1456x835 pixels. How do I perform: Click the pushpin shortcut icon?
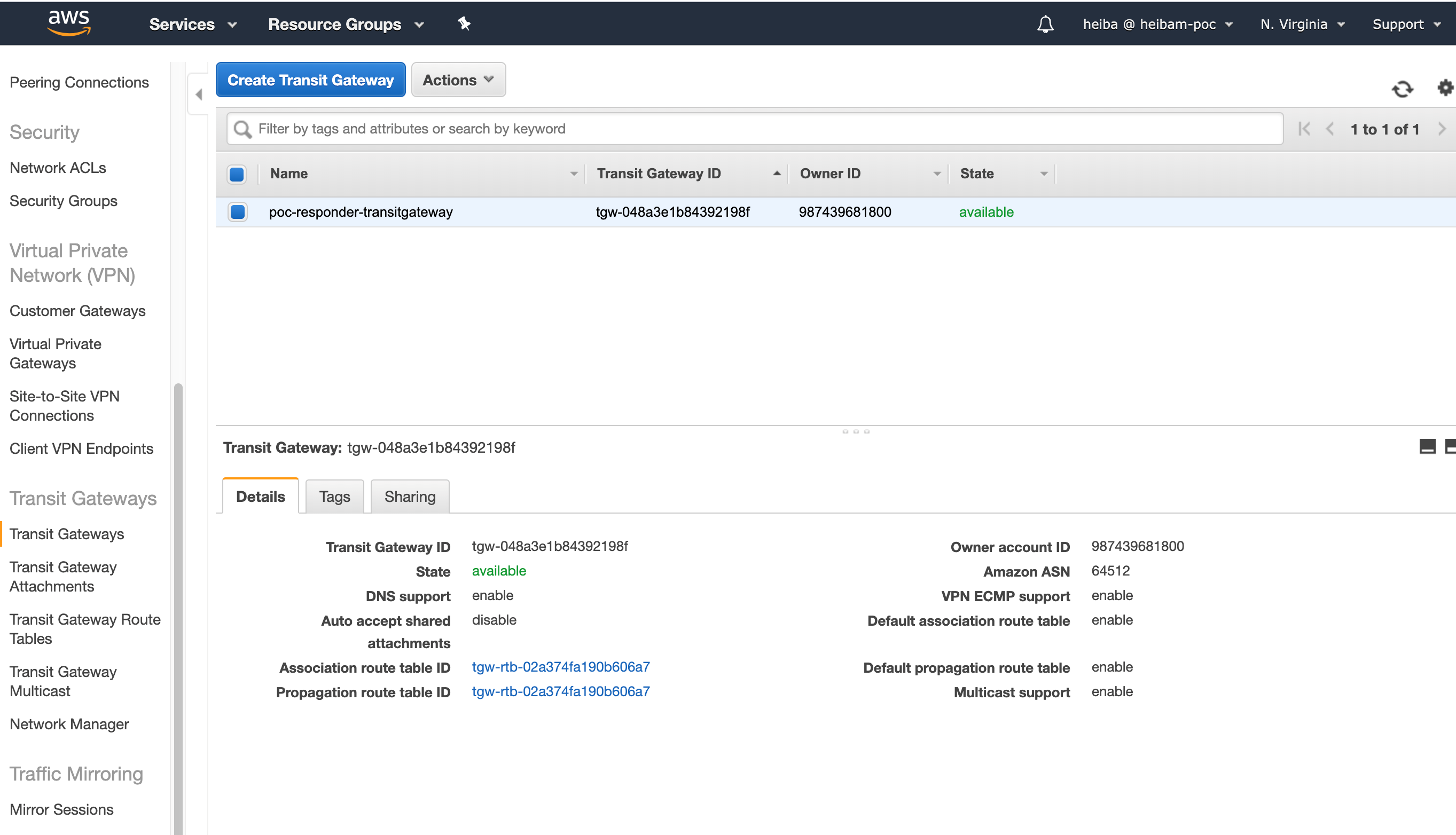pyautogui.click(x=464, y=23)
